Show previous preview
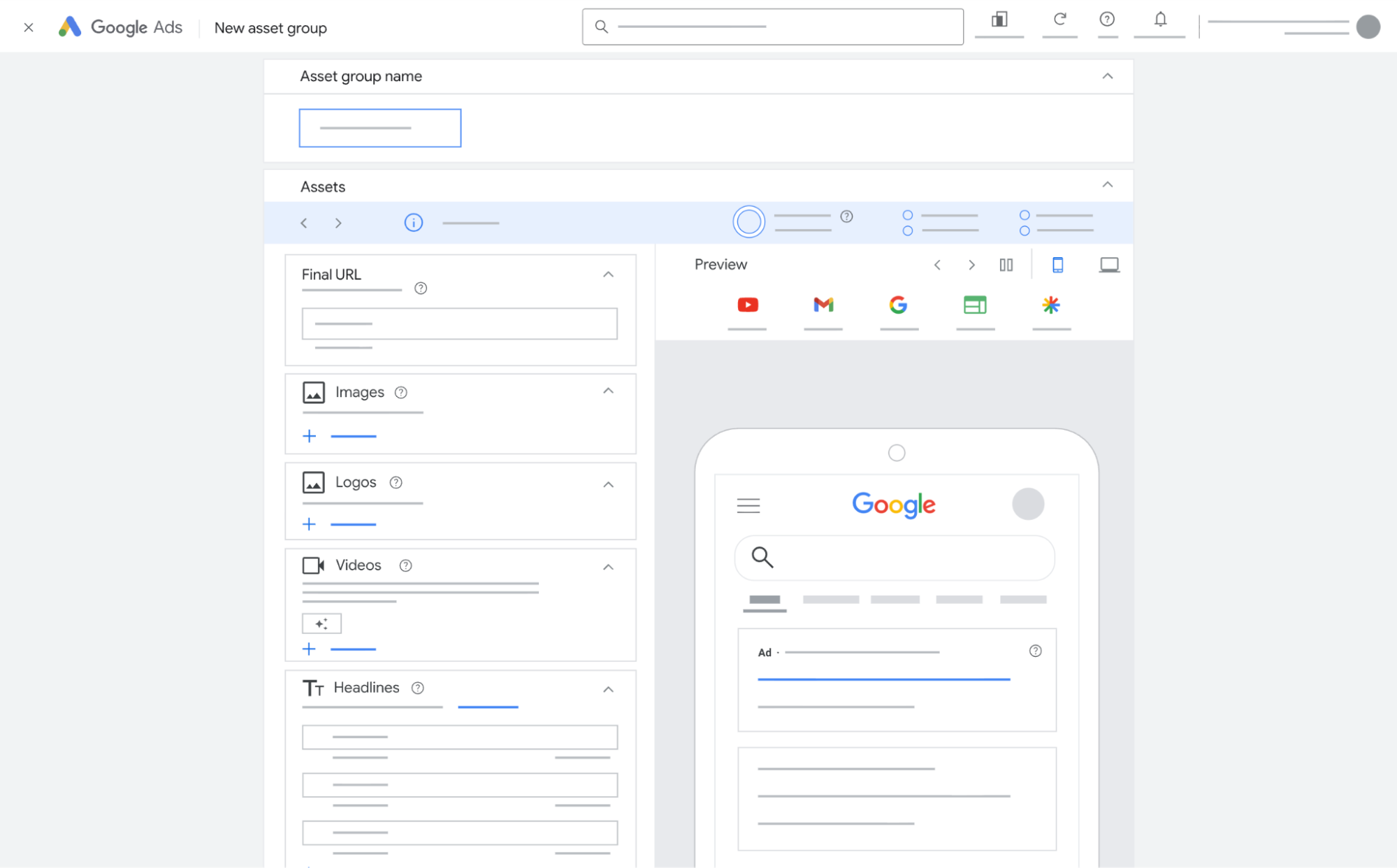Screen dimensions: 1397x868 pyautogui.click(x=937, y=265)
